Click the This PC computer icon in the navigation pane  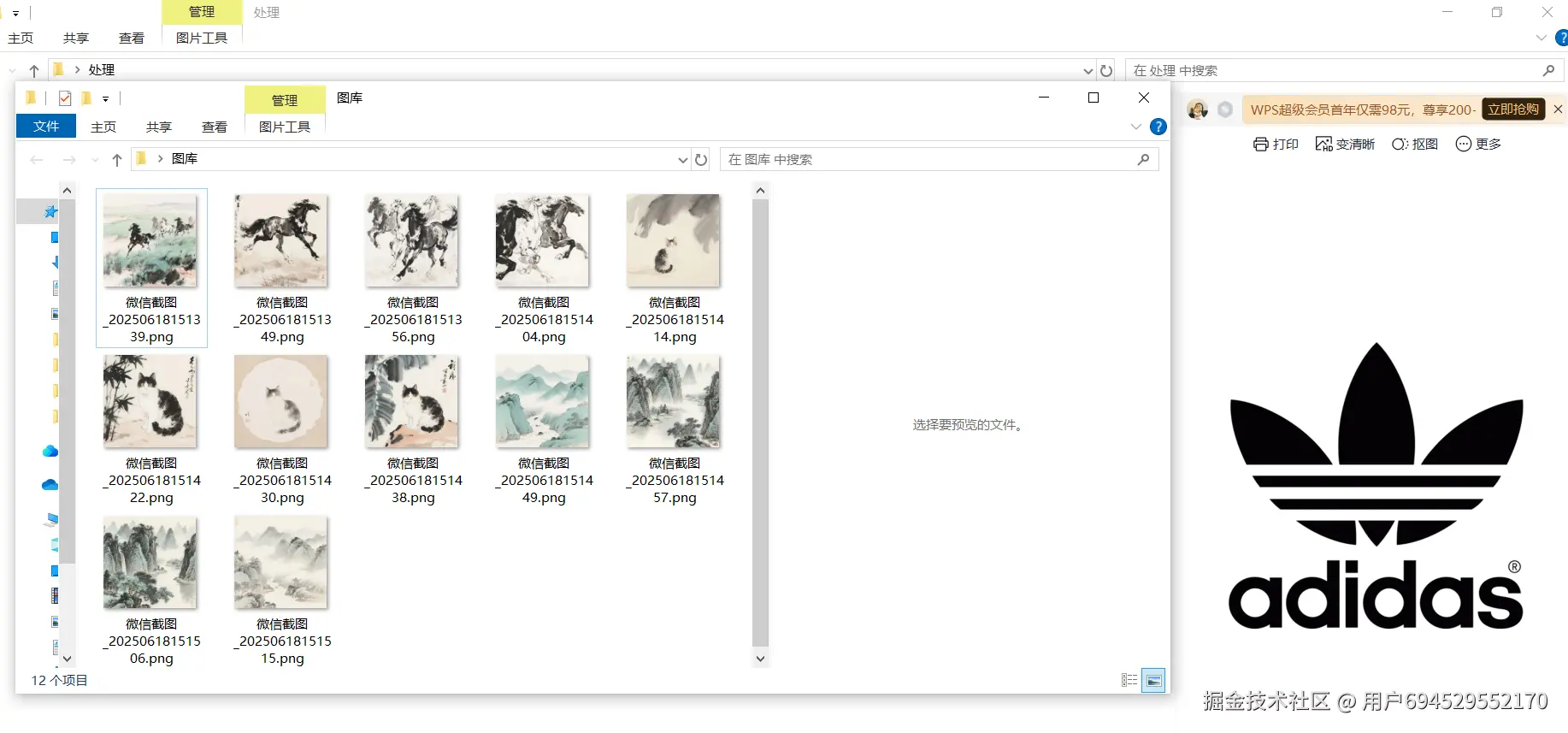pos(52,518)
